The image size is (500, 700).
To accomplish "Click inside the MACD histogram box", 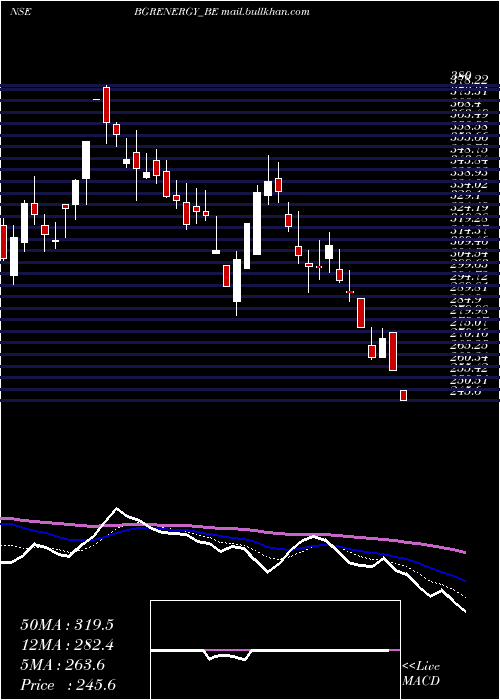I will pos(275,650).
